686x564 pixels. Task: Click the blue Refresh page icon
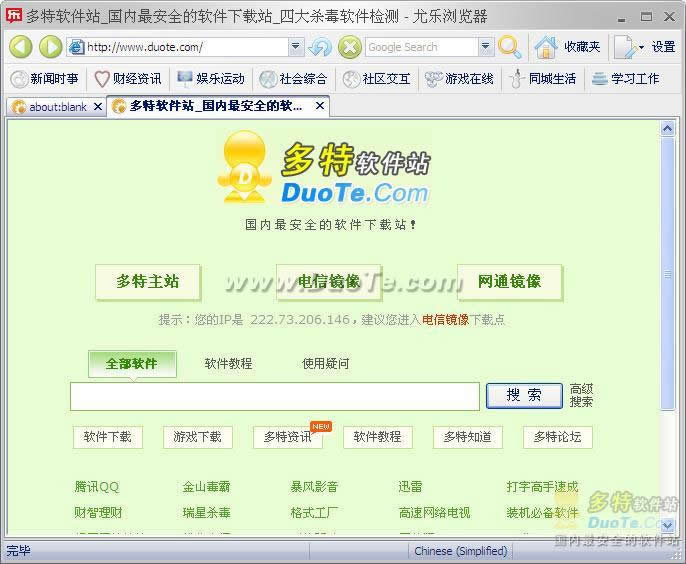click(x=320, y=47)
